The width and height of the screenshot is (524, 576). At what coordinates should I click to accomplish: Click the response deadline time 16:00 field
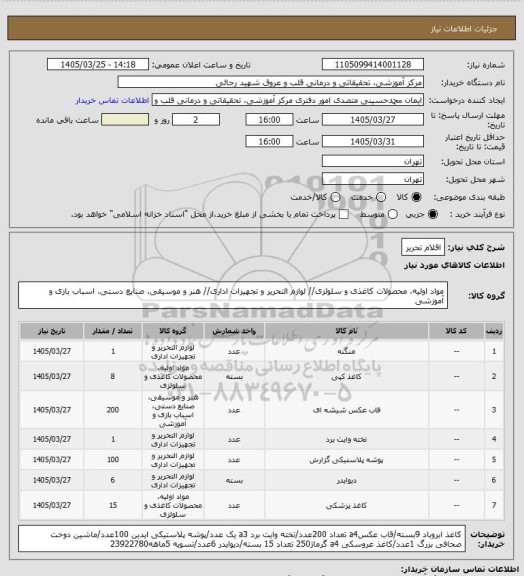tap(269, 120)
